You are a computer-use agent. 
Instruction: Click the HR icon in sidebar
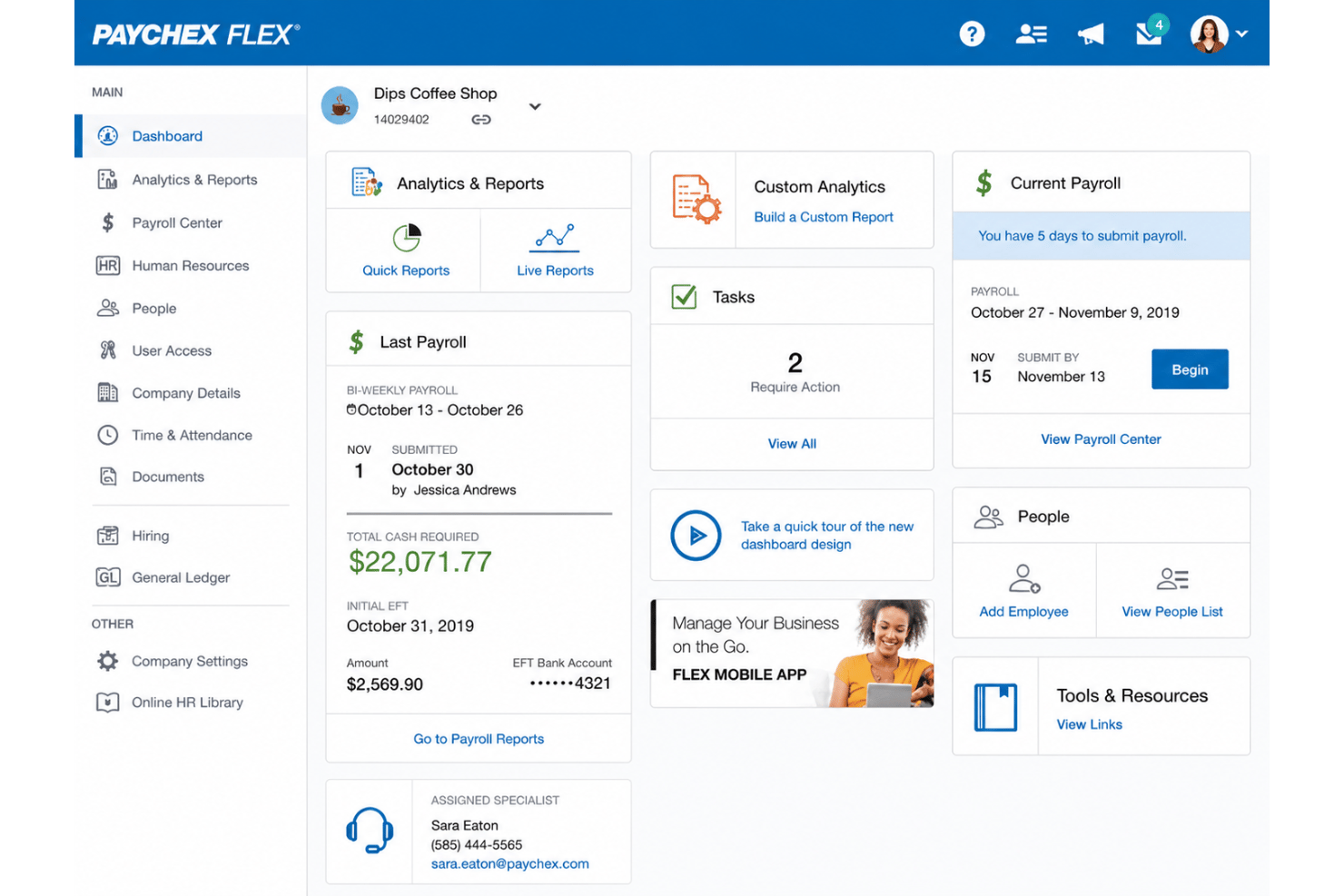(x=108, y=265)
